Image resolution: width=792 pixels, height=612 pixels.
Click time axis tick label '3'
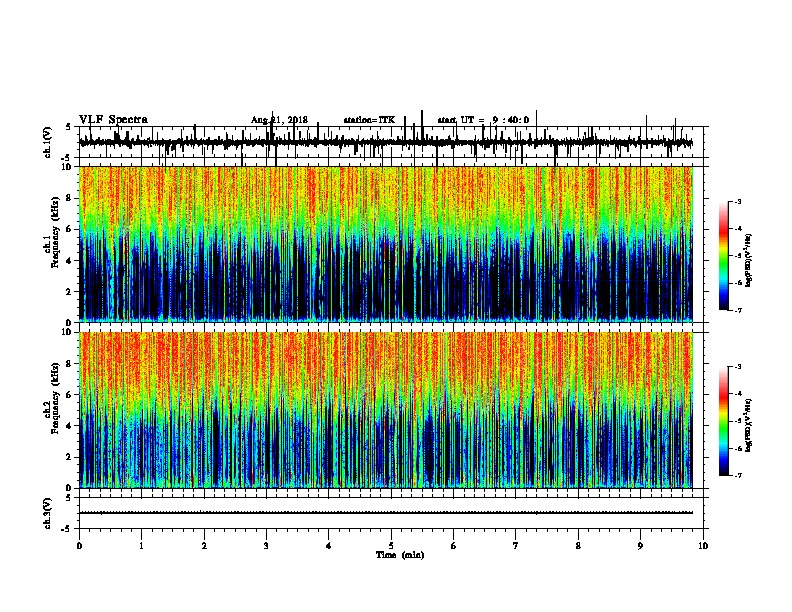[266, 545]
